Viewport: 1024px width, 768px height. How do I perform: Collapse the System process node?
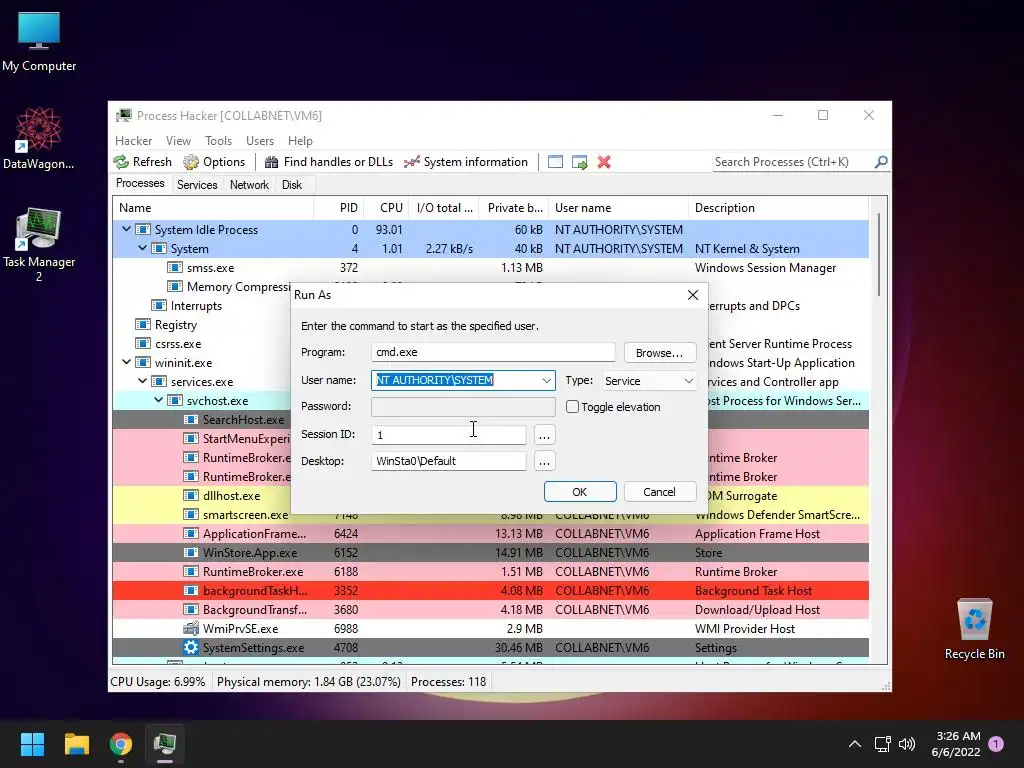(142, 248)
